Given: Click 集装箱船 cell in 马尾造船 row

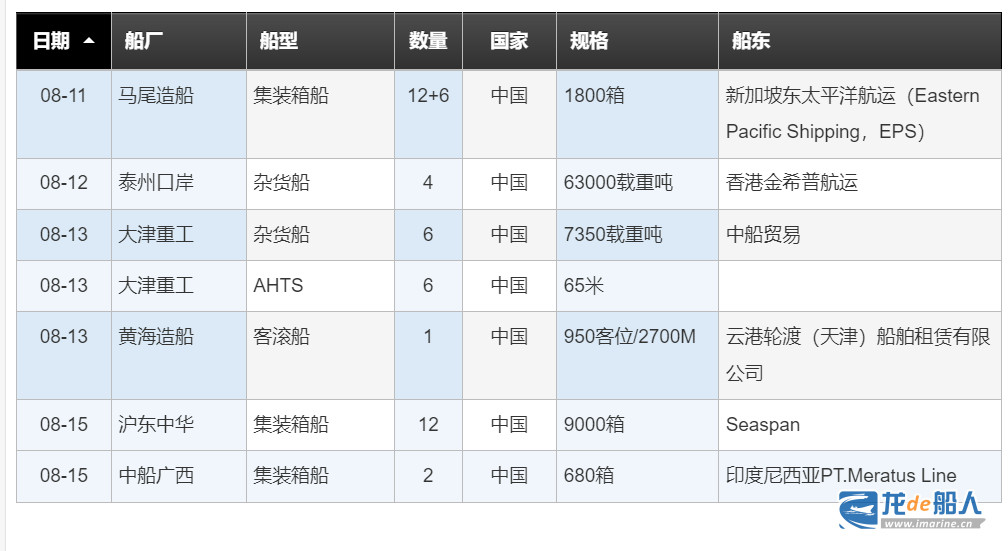Looking at the screenshot, I should pos(320,114).
